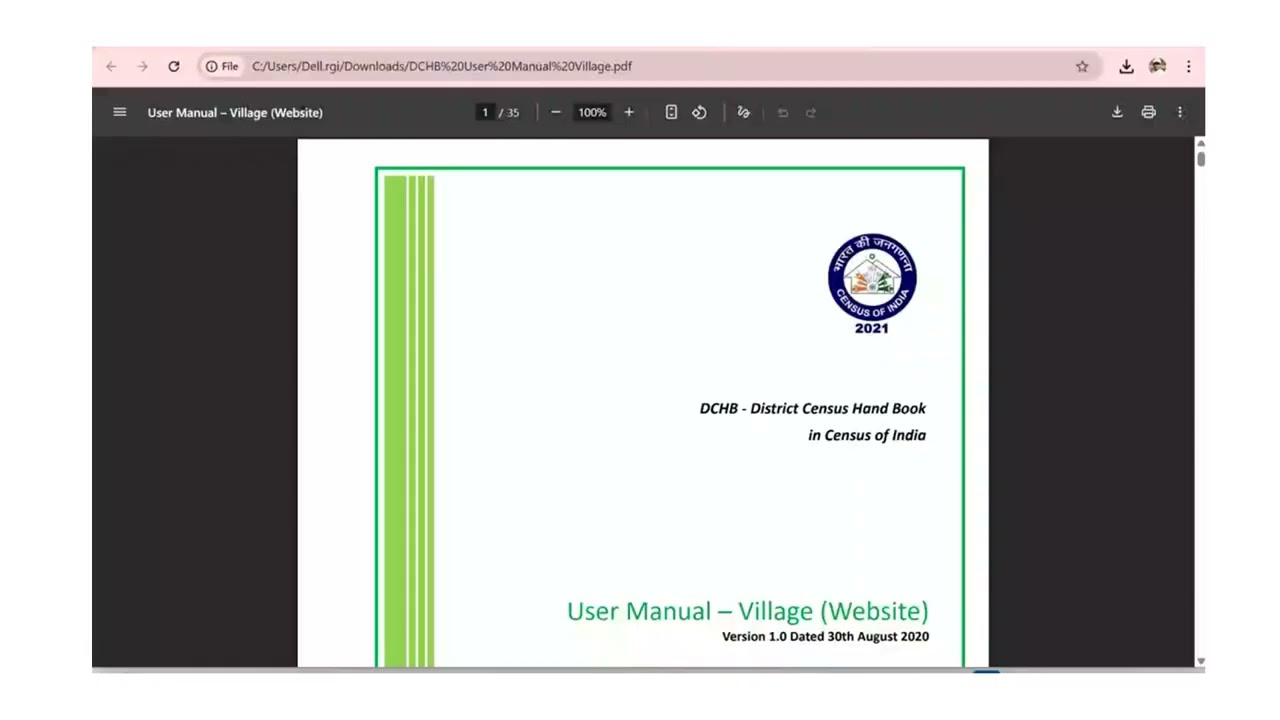
Task: Click the '/ 35' total pages text
Action: tap(510, 112)
